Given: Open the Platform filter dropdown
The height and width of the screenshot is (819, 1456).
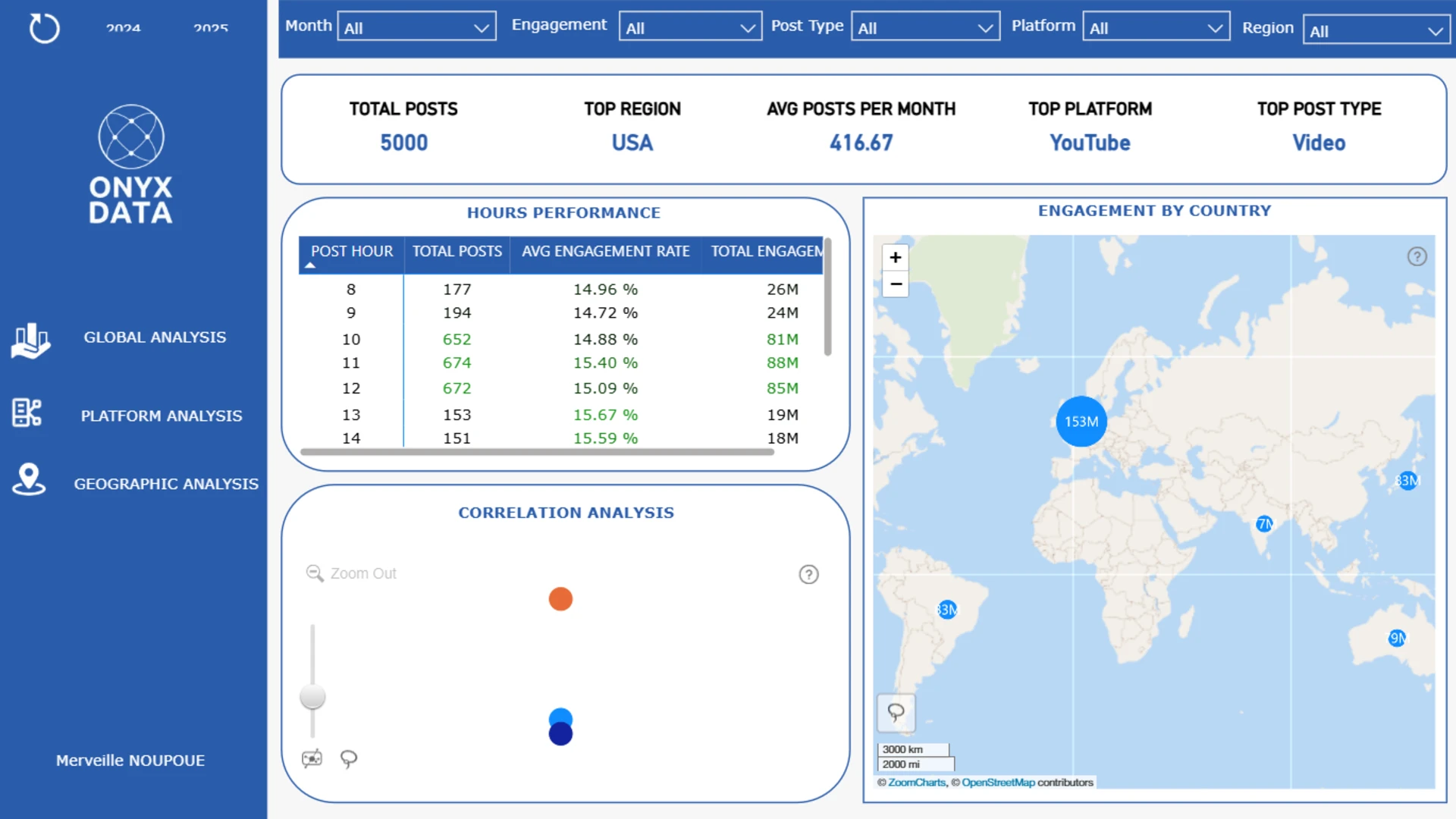Looking at the screenshot, I should pyautogui.click(x=1155, y=28).
